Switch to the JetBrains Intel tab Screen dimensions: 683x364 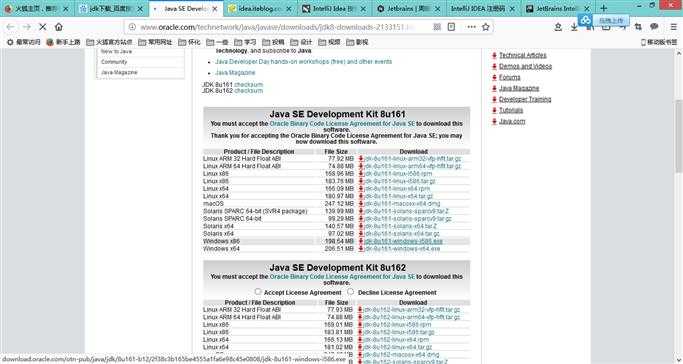point(557,8)
